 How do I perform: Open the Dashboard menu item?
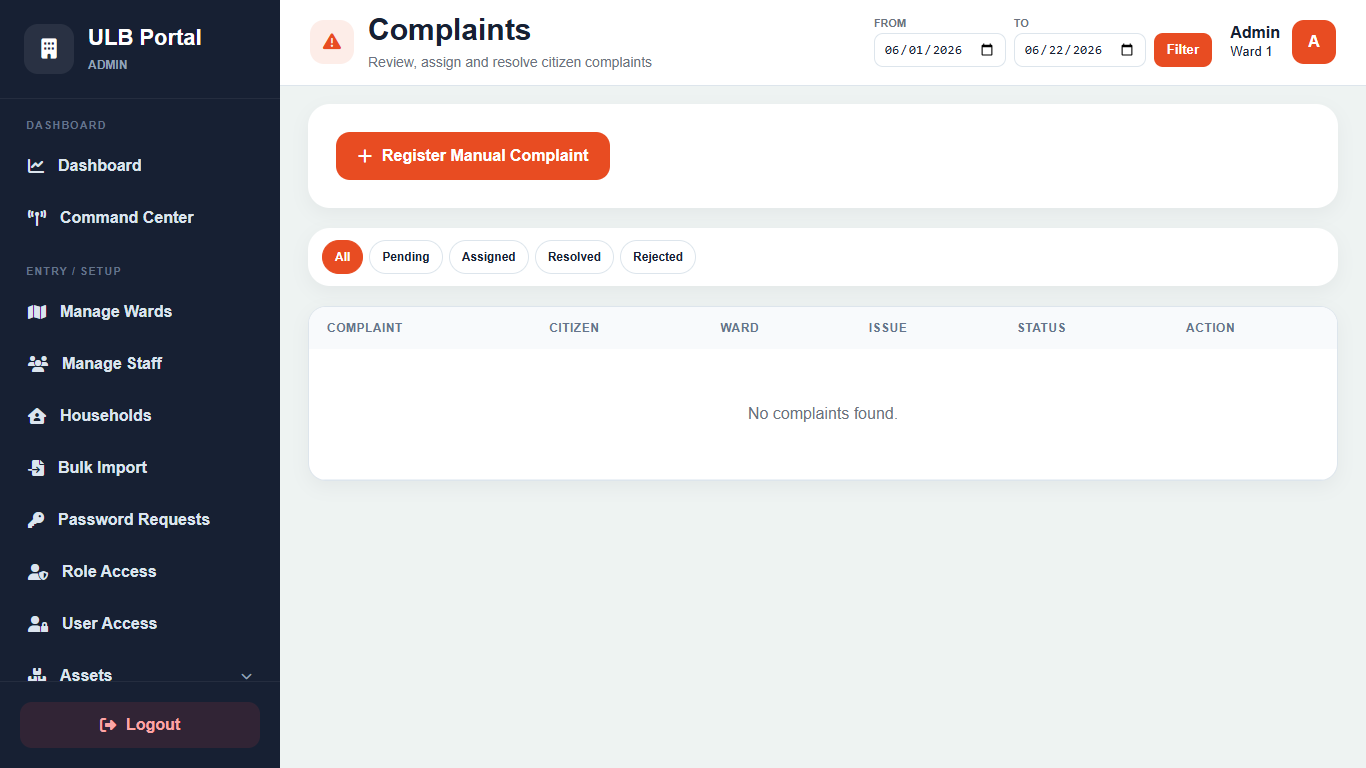[140, 166]
